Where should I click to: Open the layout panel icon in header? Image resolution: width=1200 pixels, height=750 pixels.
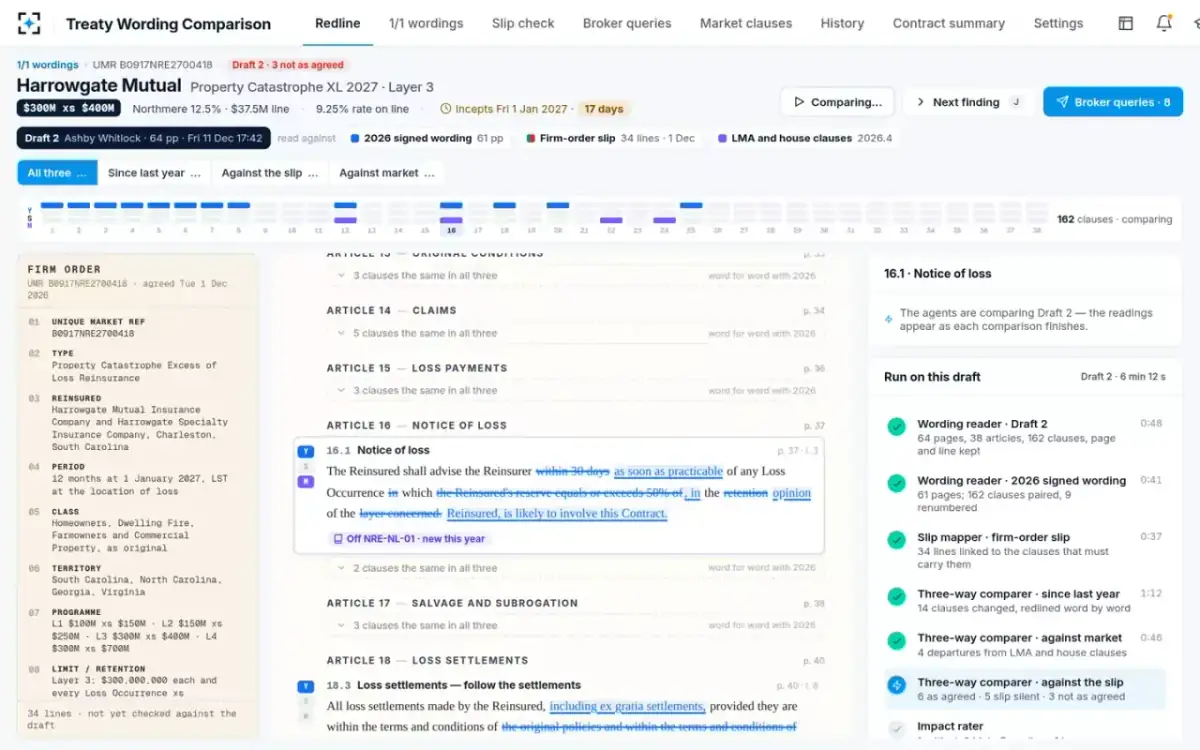(x=1126, y=23)
